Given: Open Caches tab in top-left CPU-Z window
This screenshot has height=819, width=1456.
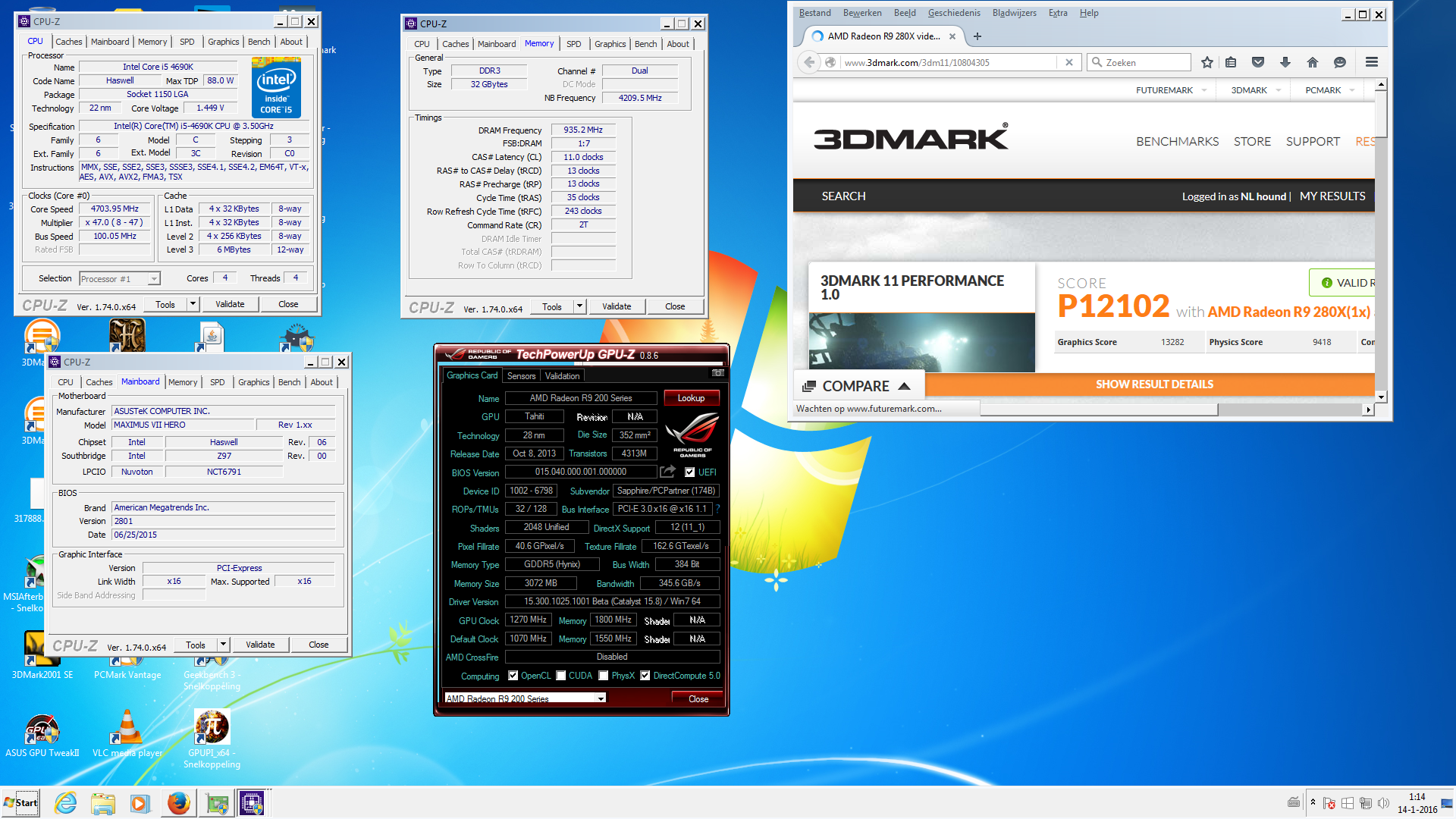Looking at the screenshot, I should click(x=68, y=42).
